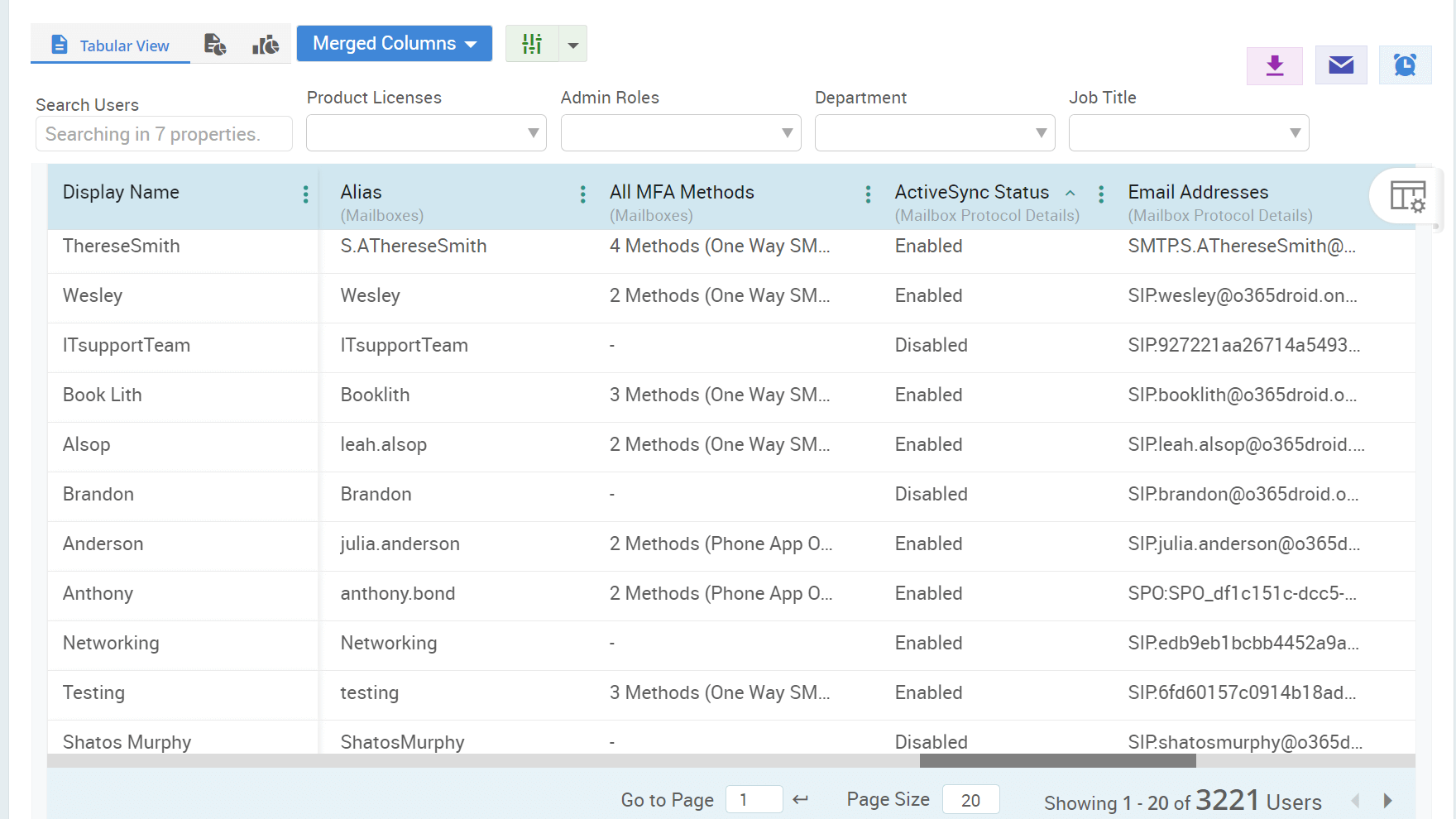The width and height of the screenshot is (1456, 819).
Task: Click the download export icon
Action: pos(1274,65)
